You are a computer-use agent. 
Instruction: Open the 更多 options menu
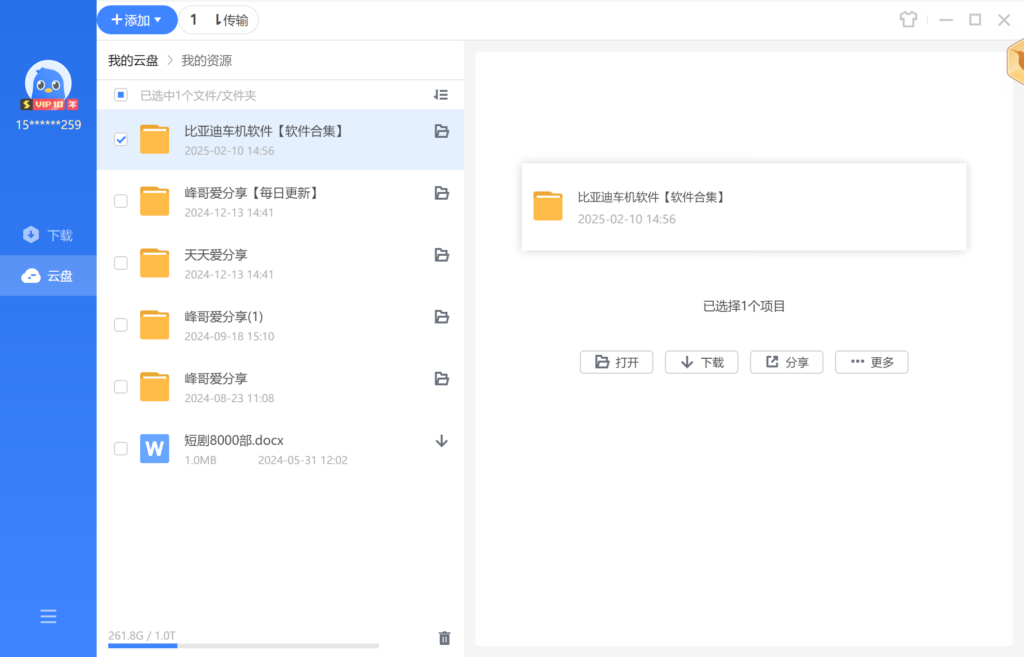[871, 362]
